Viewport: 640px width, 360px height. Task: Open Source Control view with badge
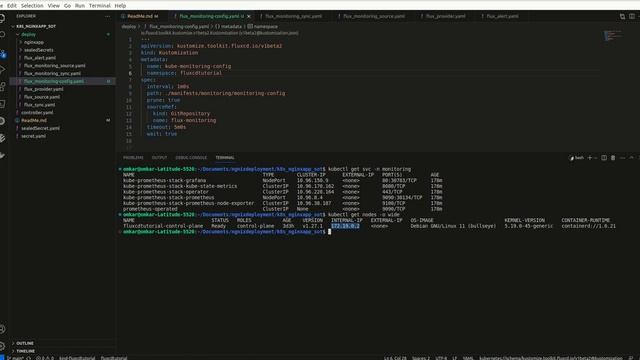[2, 53]
